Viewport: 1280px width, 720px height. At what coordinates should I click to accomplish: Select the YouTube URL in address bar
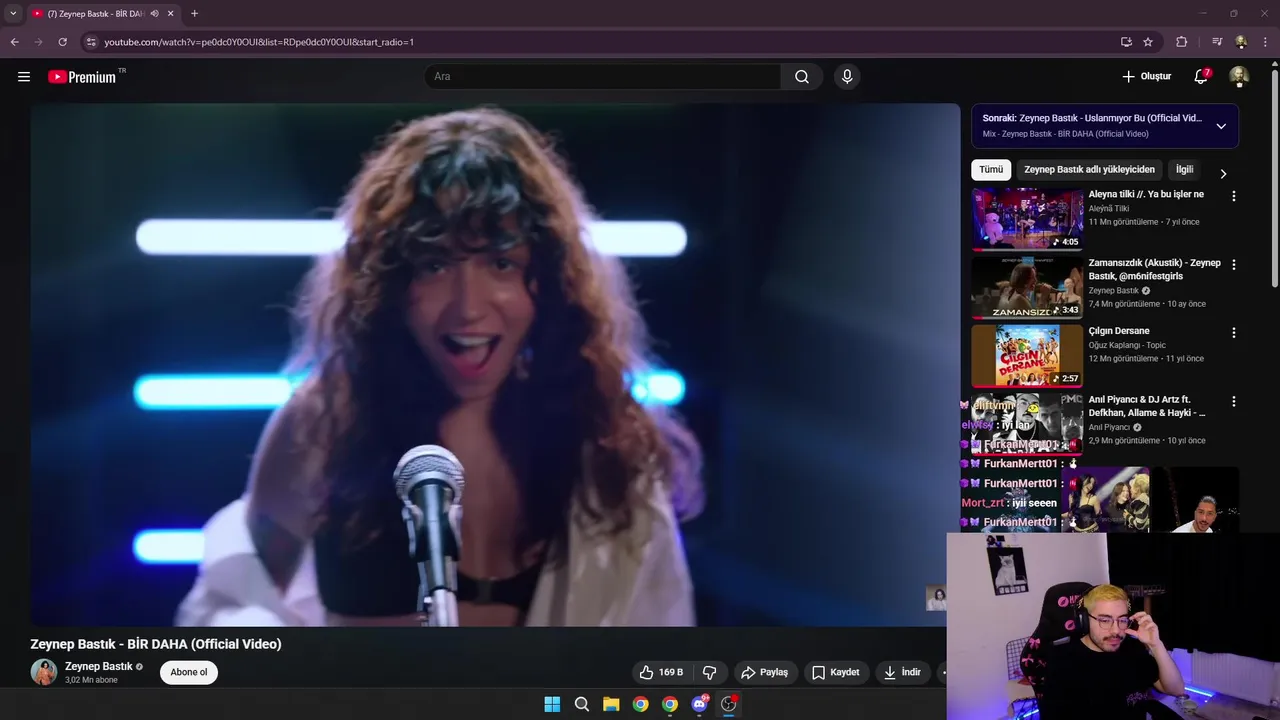259,42
